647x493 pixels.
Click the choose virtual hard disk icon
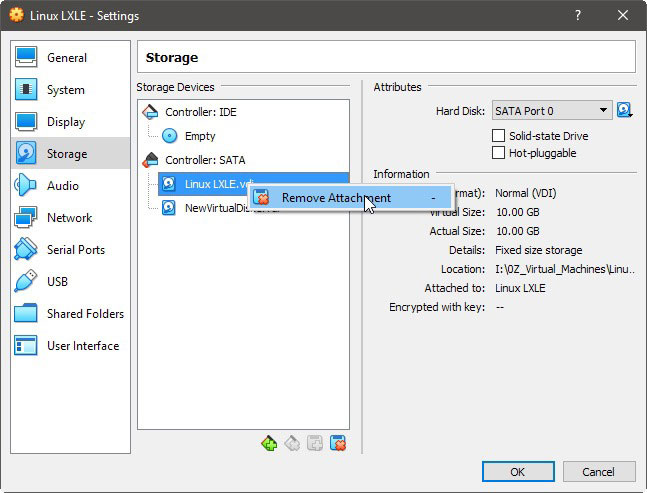point(625,111)
